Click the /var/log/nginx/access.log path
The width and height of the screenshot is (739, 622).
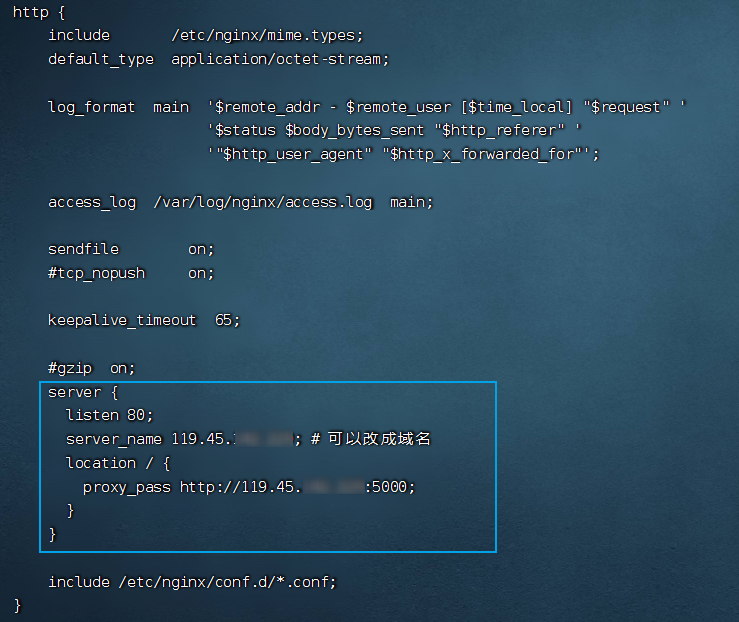coord(263,202)
